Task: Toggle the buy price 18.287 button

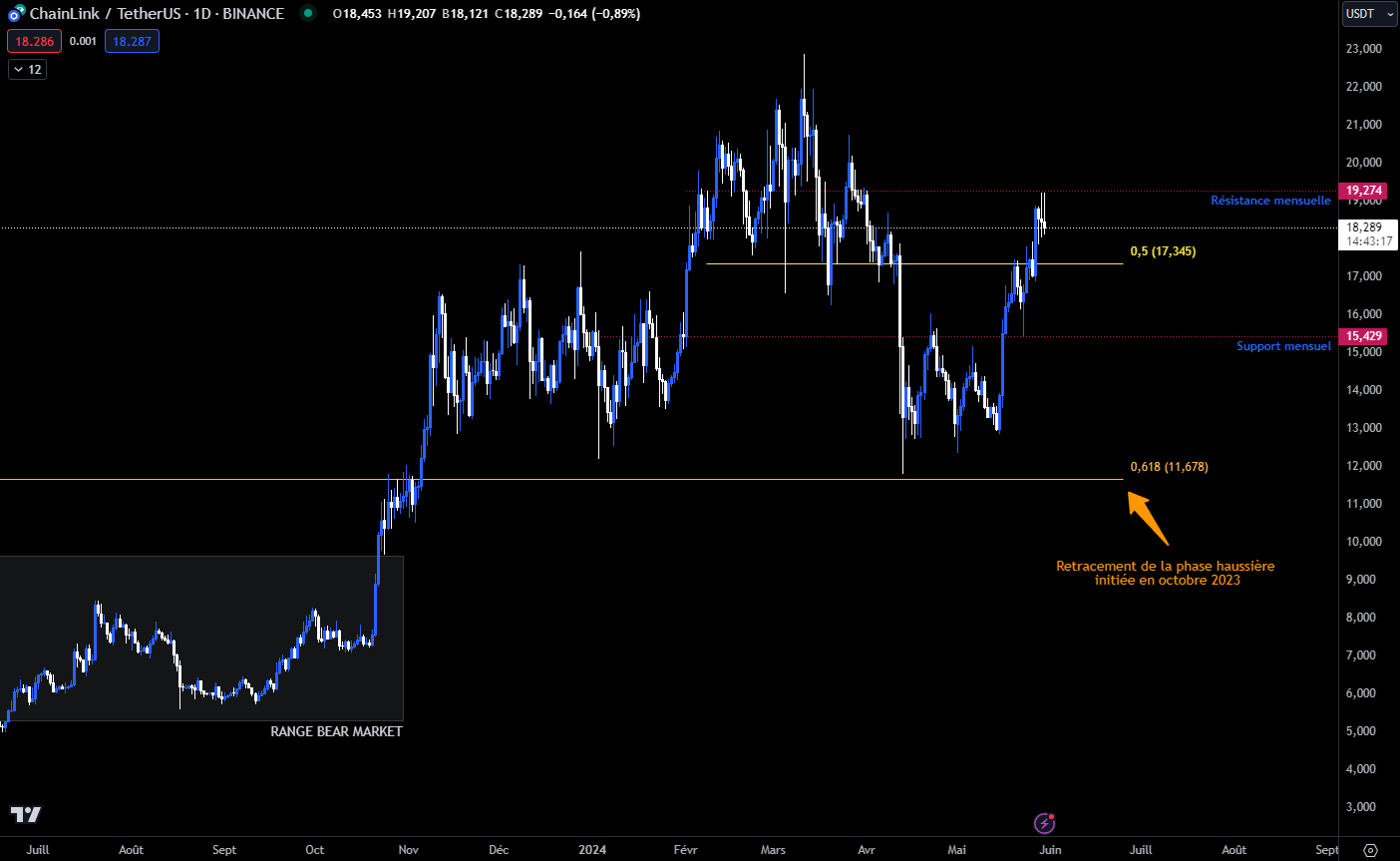Action: pyautogui.click(x=131, y=42)
